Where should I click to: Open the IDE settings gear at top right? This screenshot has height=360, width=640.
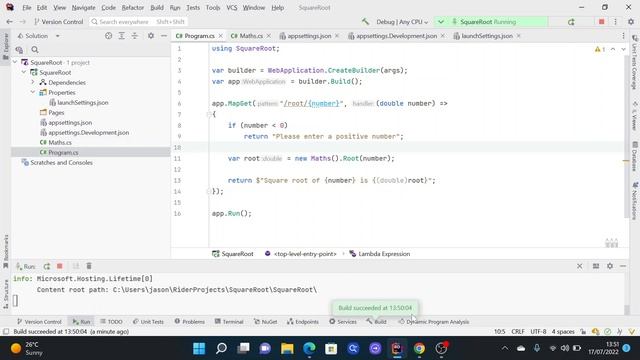631,22
